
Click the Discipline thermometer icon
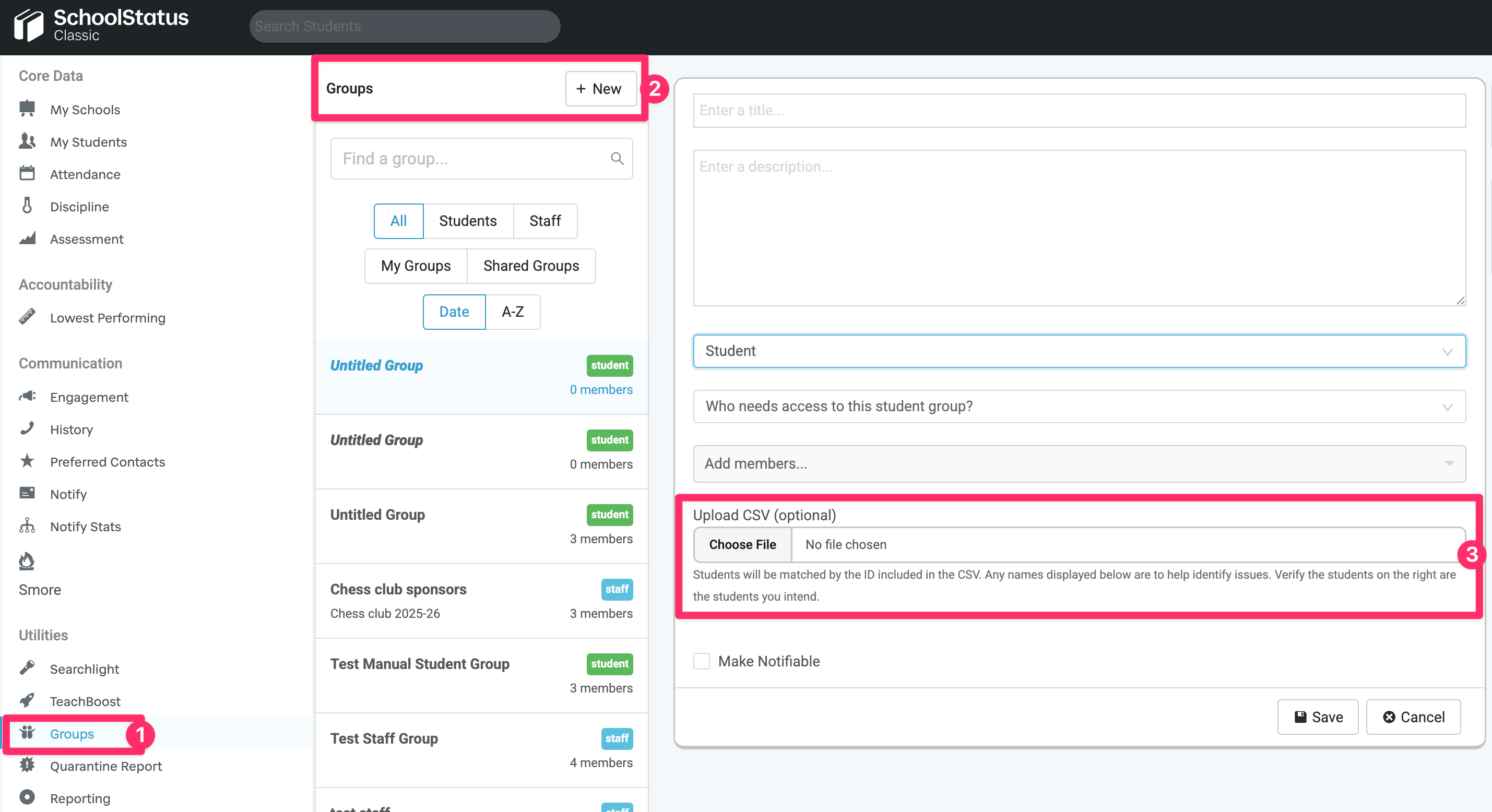[27, 206]
